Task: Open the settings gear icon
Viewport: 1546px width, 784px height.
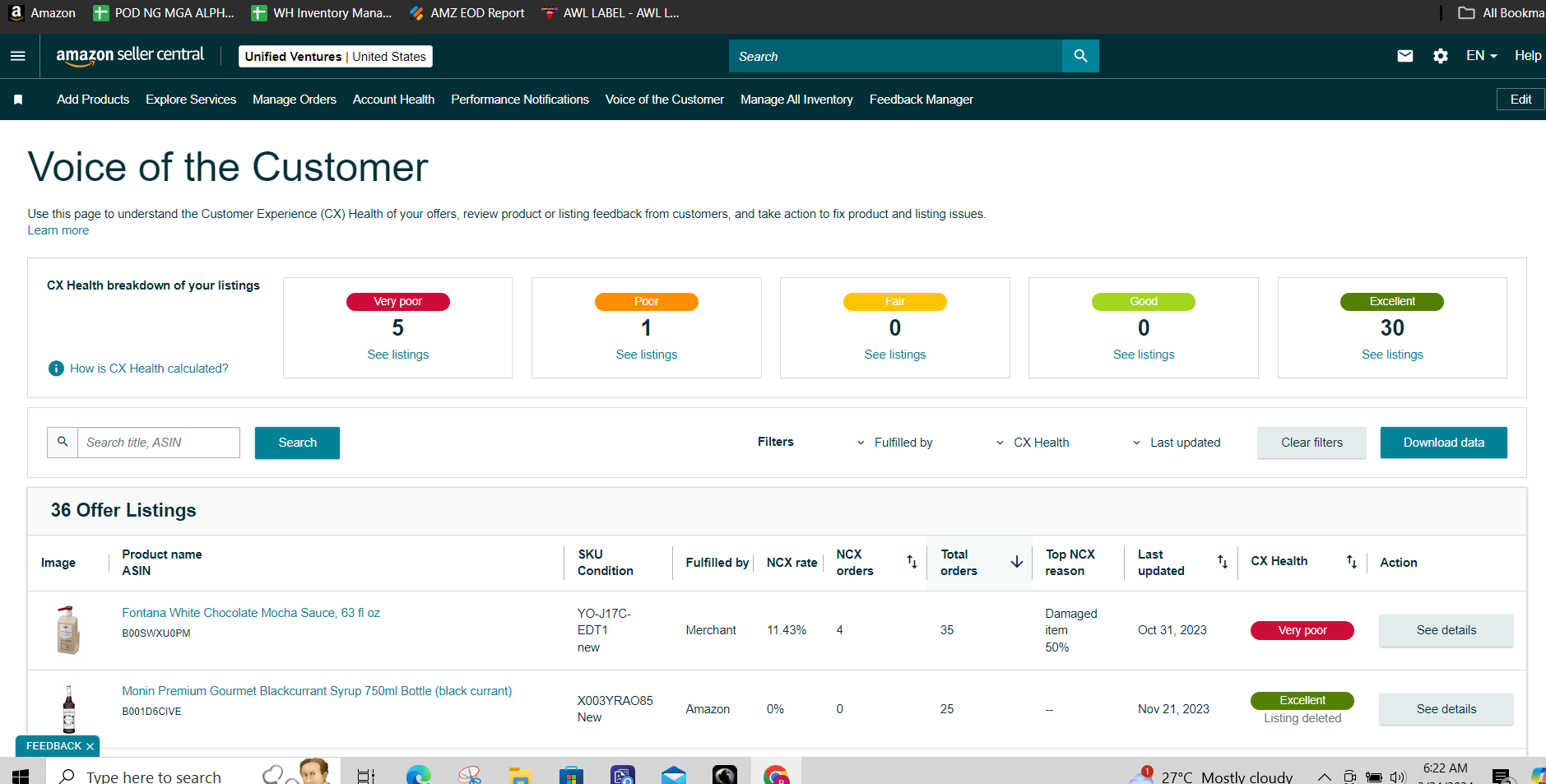Action: pos(1441,56)
